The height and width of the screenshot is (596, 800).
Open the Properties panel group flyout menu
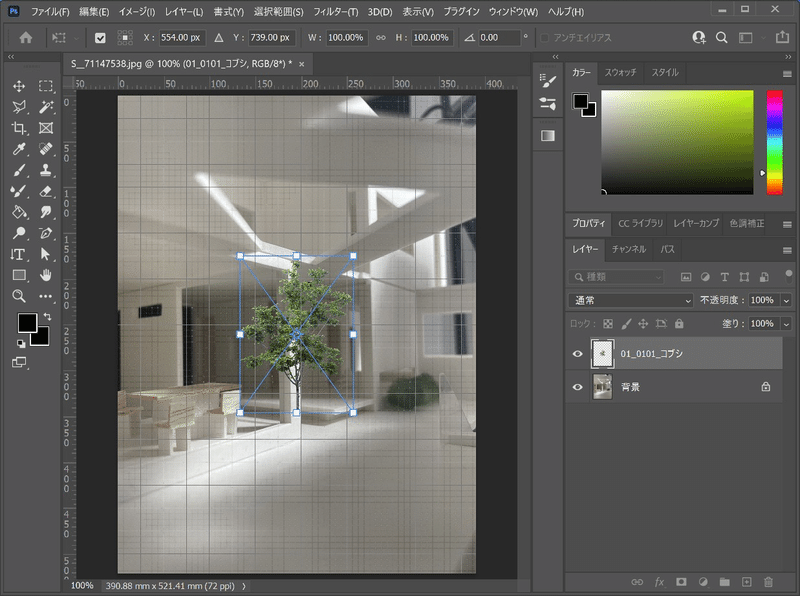tap(787, 225)
